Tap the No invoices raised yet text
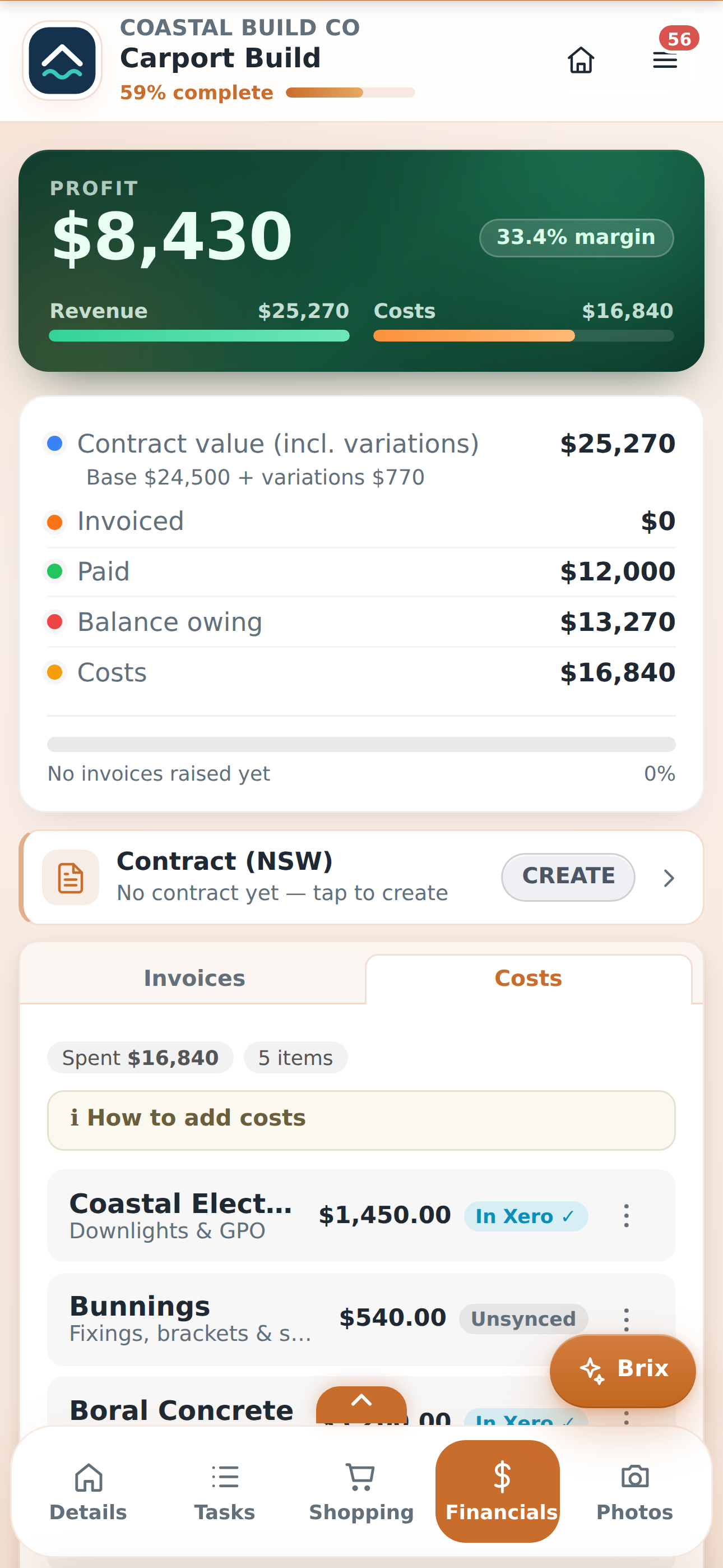 159,774
